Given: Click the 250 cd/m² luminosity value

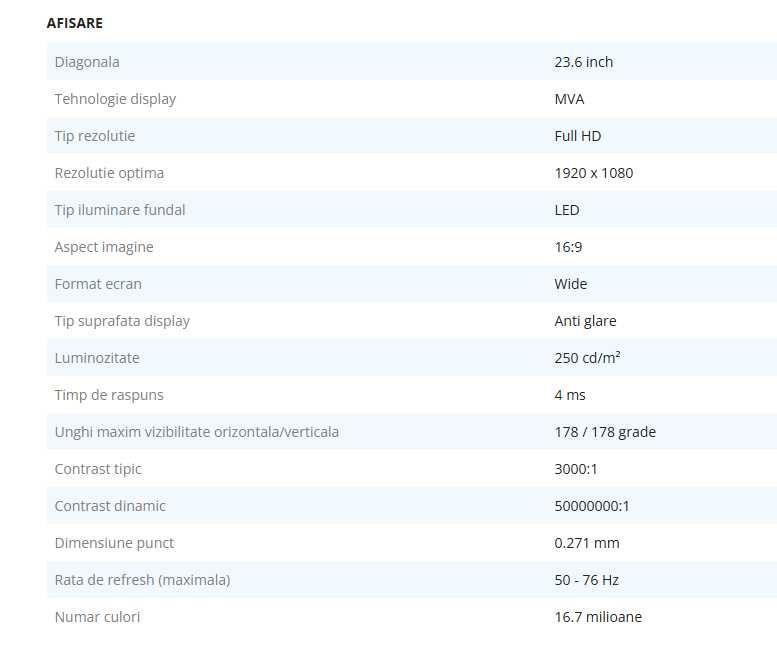Looking at the screenshot, I should pyautogui.click(x=588, y=358).
